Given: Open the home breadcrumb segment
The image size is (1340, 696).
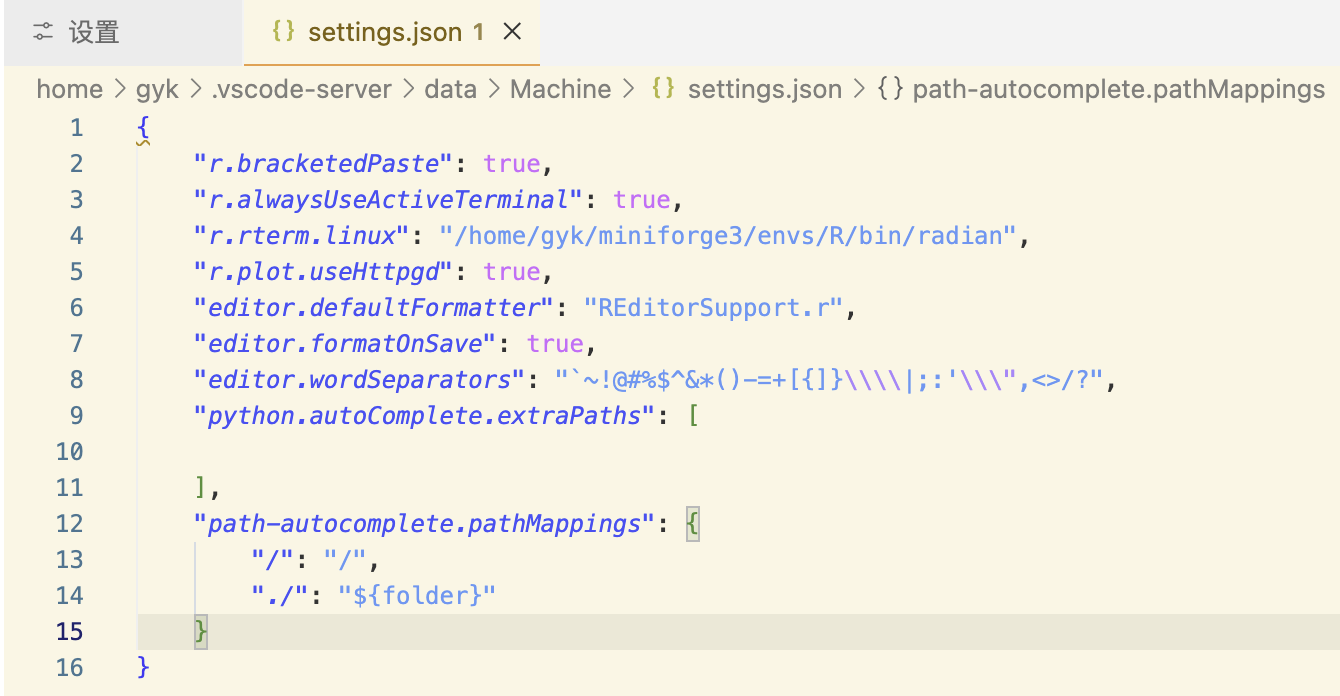Looking at the screenshot, I should 70,89.
